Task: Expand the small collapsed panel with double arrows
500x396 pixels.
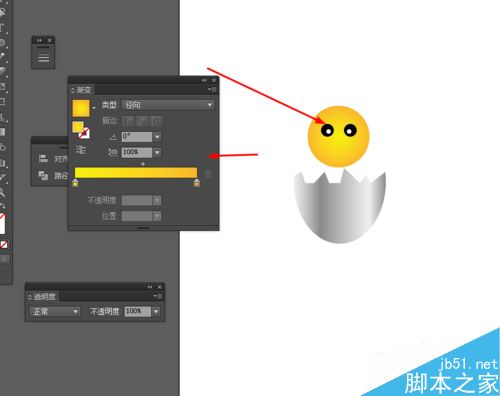Action: pyautogui.click(x=39, y=40)
